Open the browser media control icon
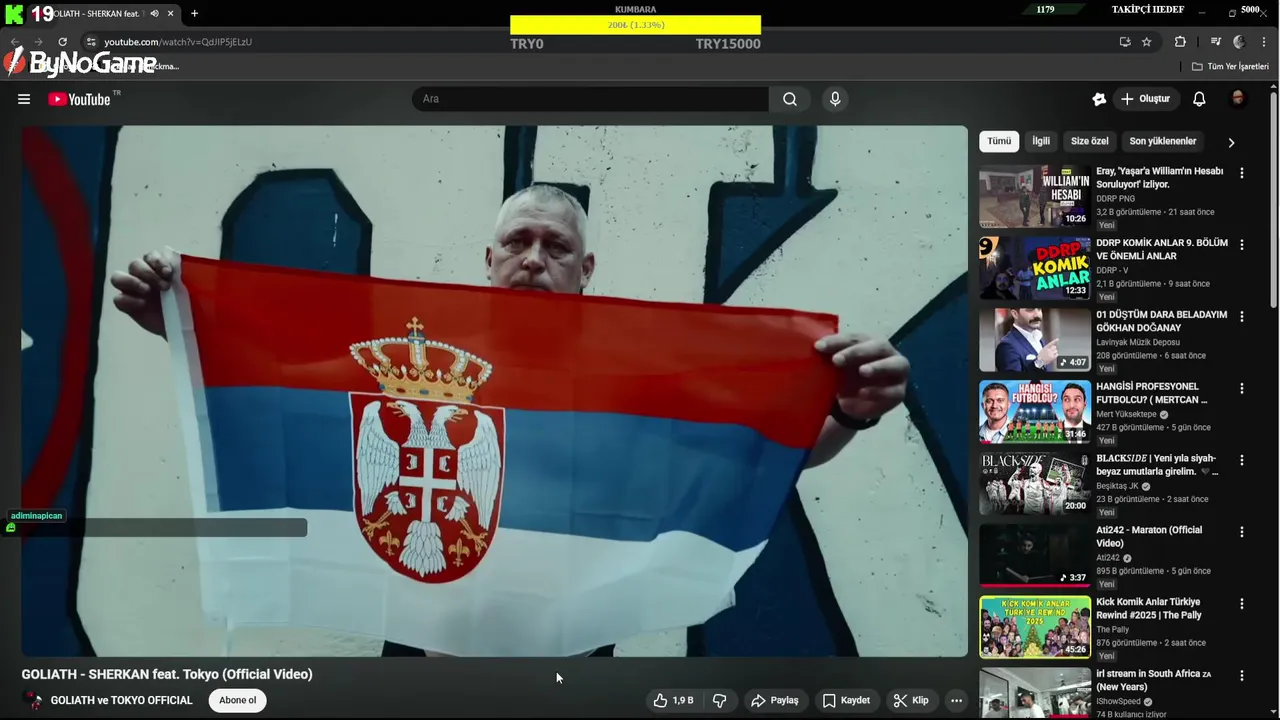 (x=1216, y=42)
